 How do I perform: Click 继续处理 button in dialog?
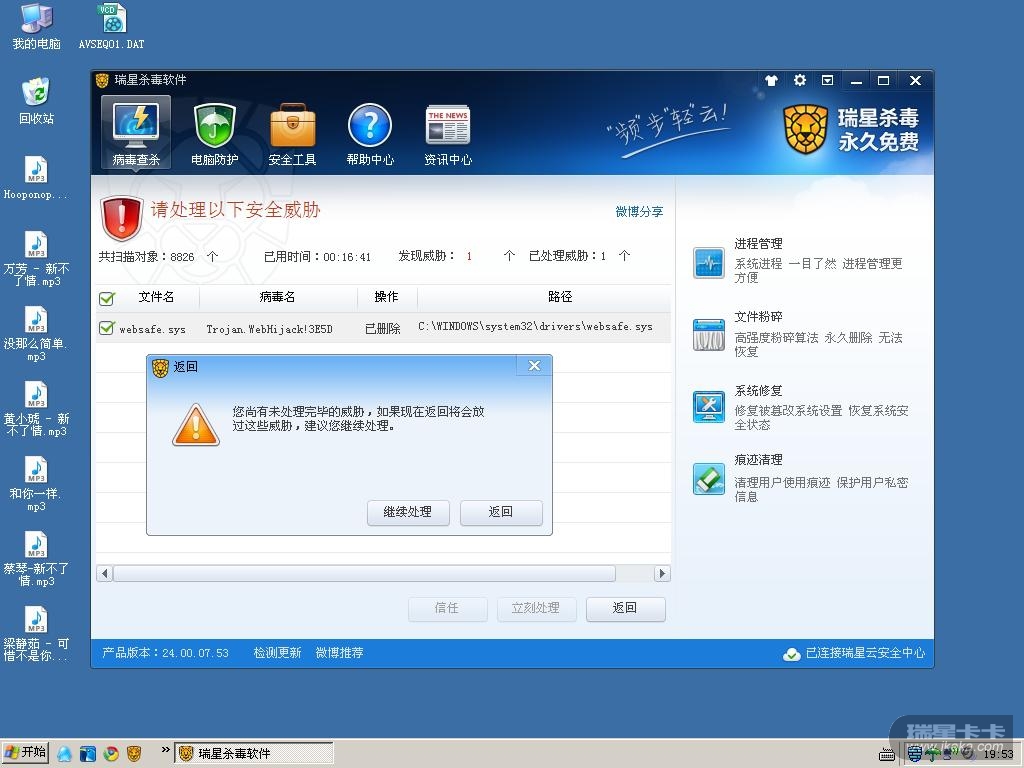(408, 512)
